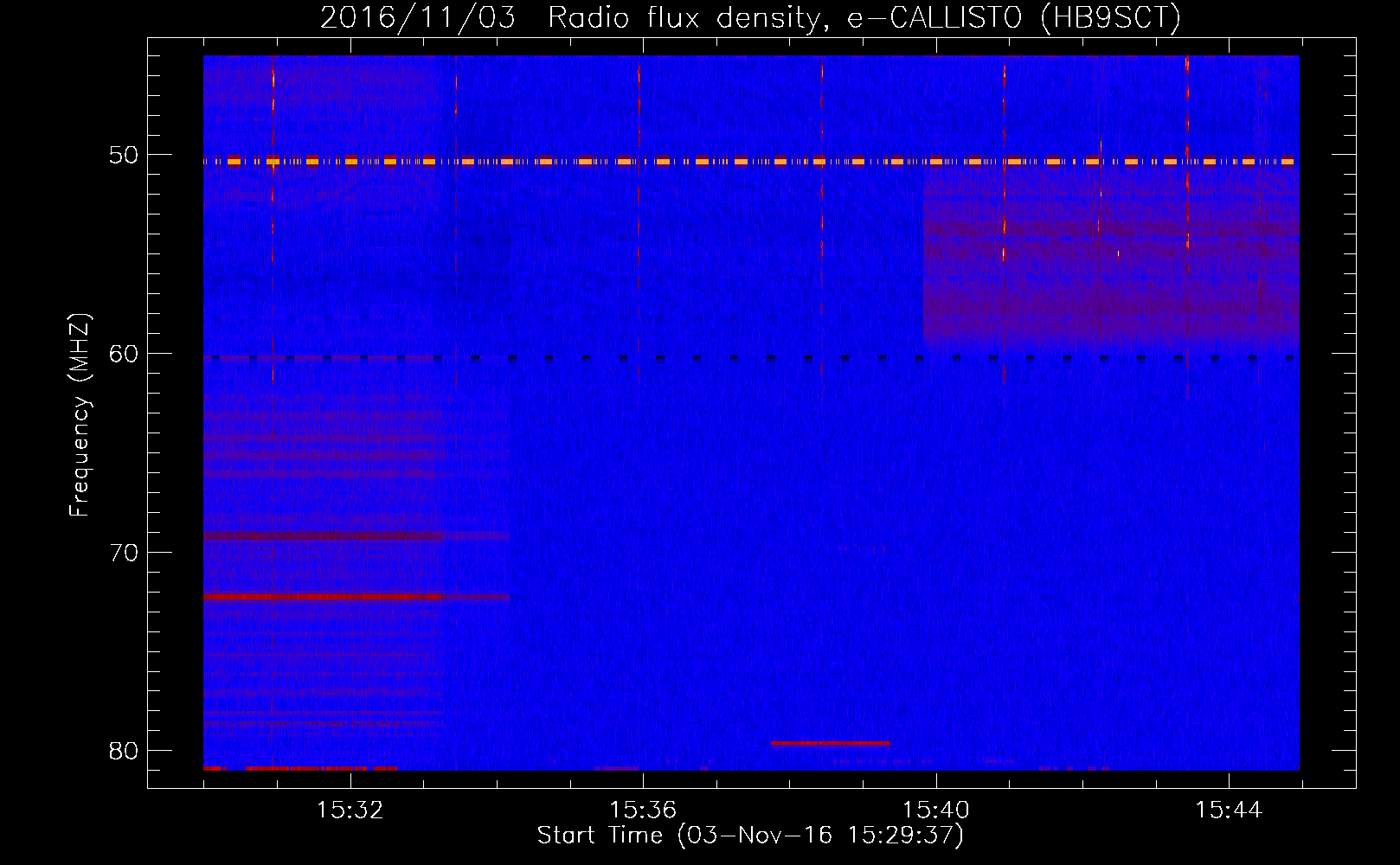
Task: Click the 15:44 time tick label
Action: coord(1229,810)
